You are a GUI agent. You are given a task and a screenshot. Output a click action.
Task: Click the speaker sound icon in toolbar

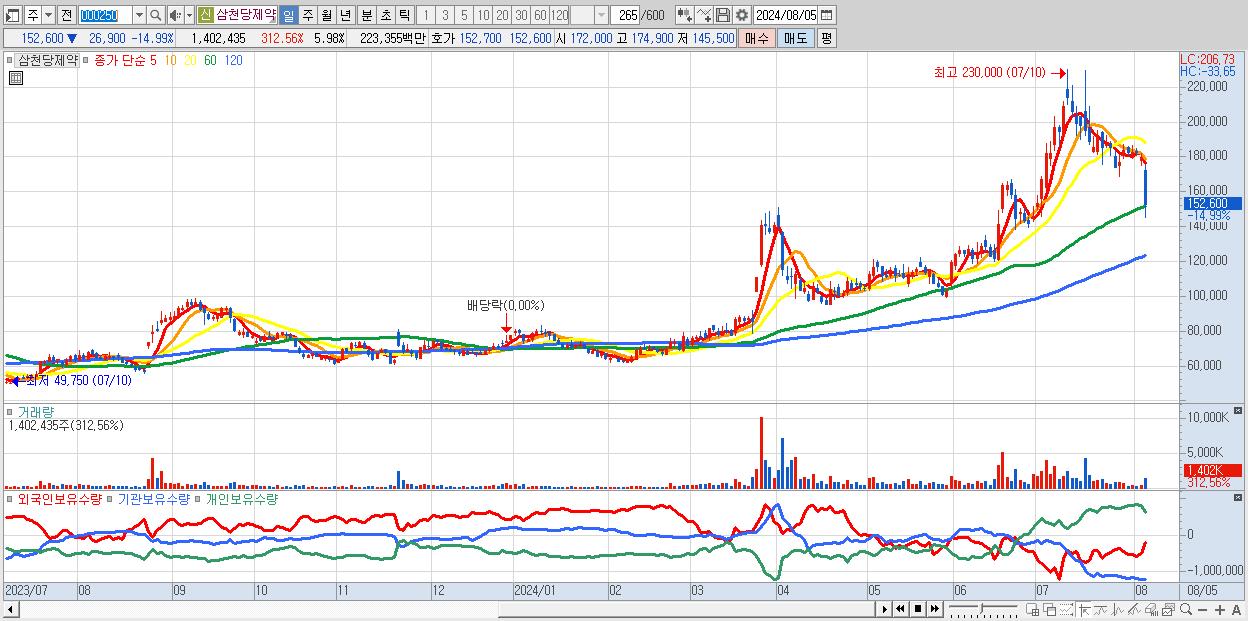pyautogui.click(x=175, y=15)
